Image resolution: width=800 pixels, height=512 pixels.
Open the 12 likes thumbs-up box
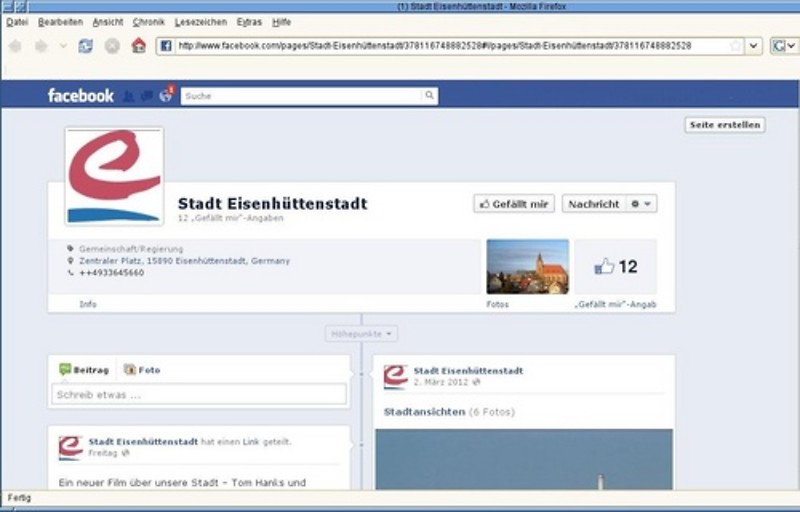[616, 267]
